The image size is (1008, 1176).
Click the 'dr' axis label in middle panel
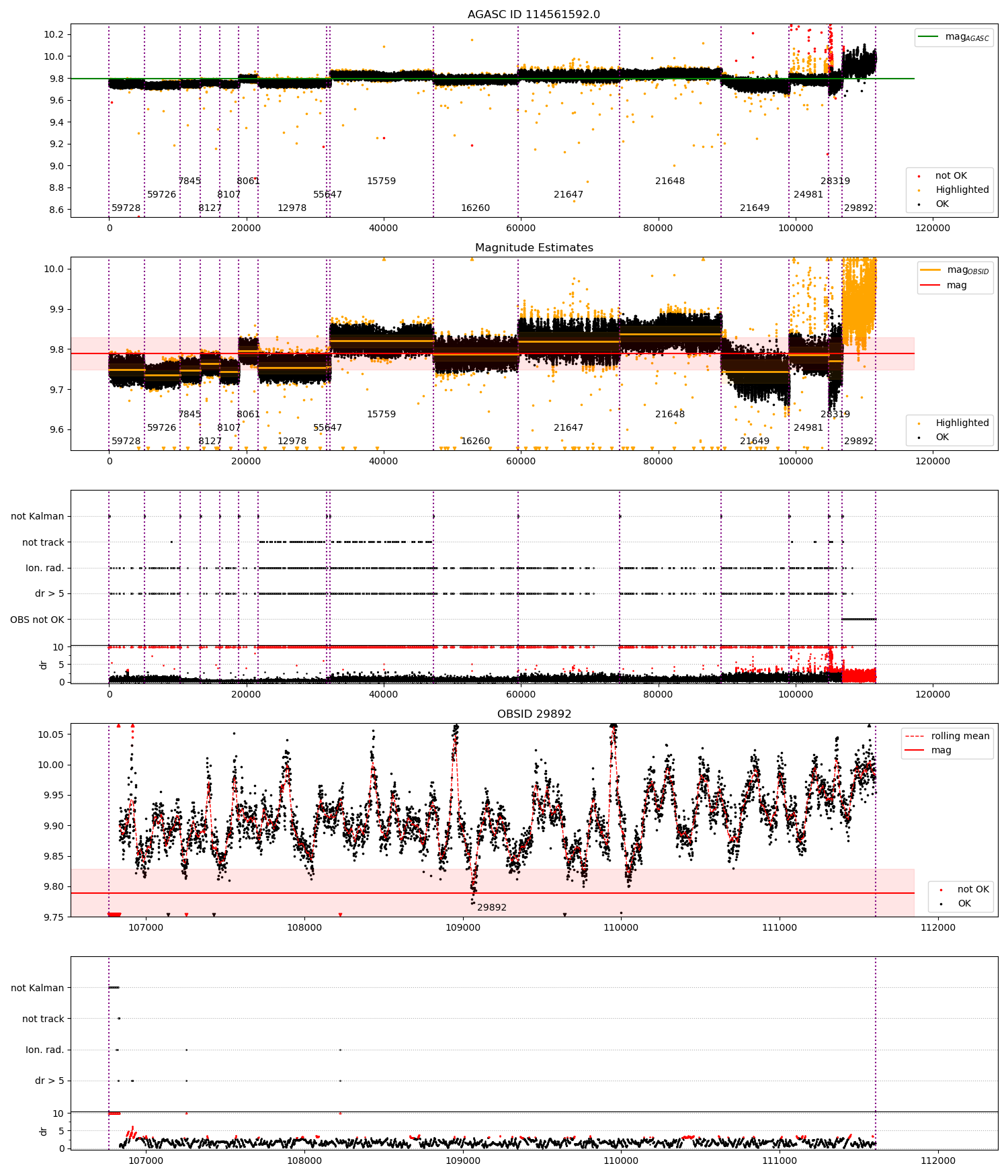[x=44, y=665]
